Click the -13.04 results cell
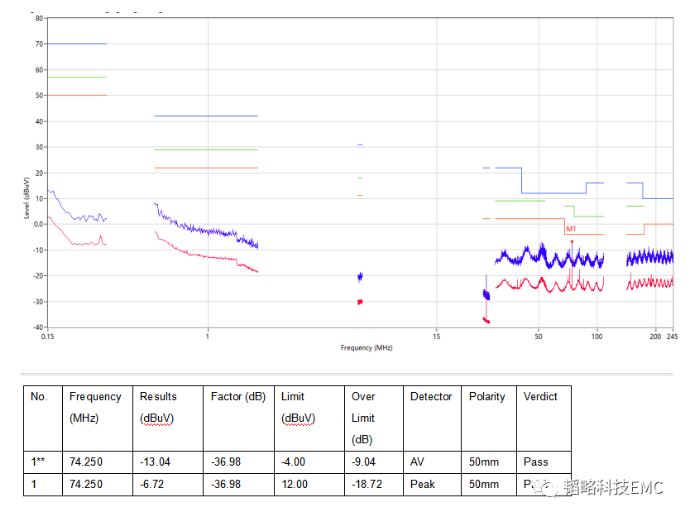Viewport: 695px width, 513px height. tap(155, 462)
